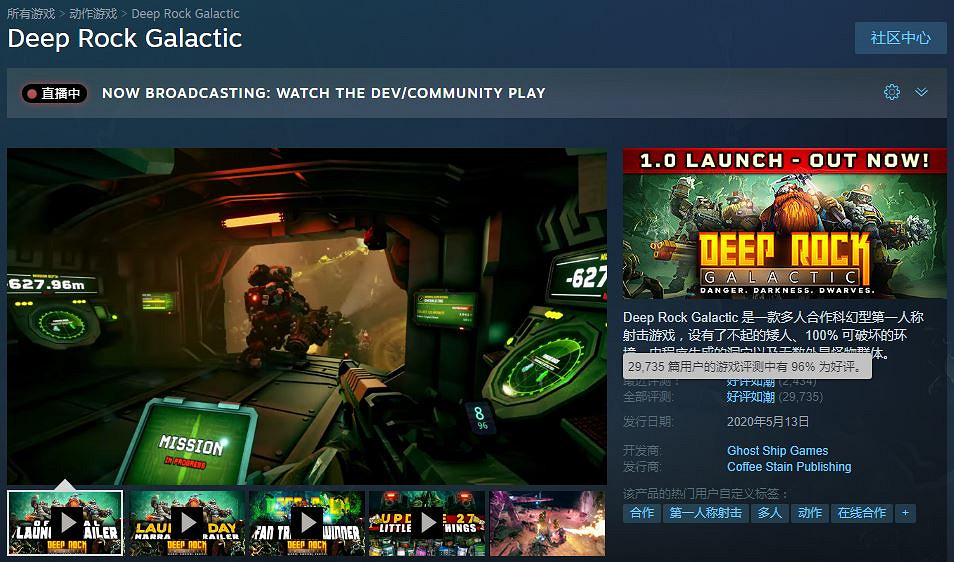This screenshot has width=954, height=562.
Task: Click Deep Rock Galactic breadcrumb link
Action: click(x=186, y=14)
